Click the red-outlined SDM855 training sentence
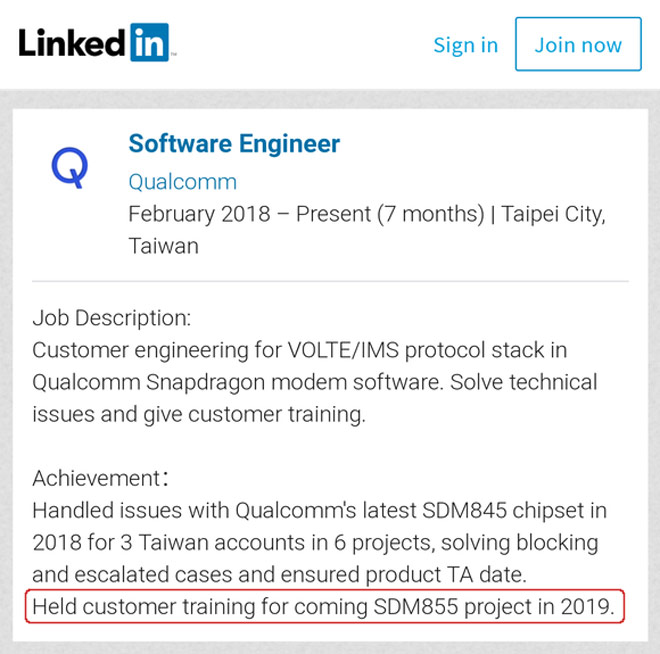The width and height of the screenshot is (660, 654). (x=324, y=606)
